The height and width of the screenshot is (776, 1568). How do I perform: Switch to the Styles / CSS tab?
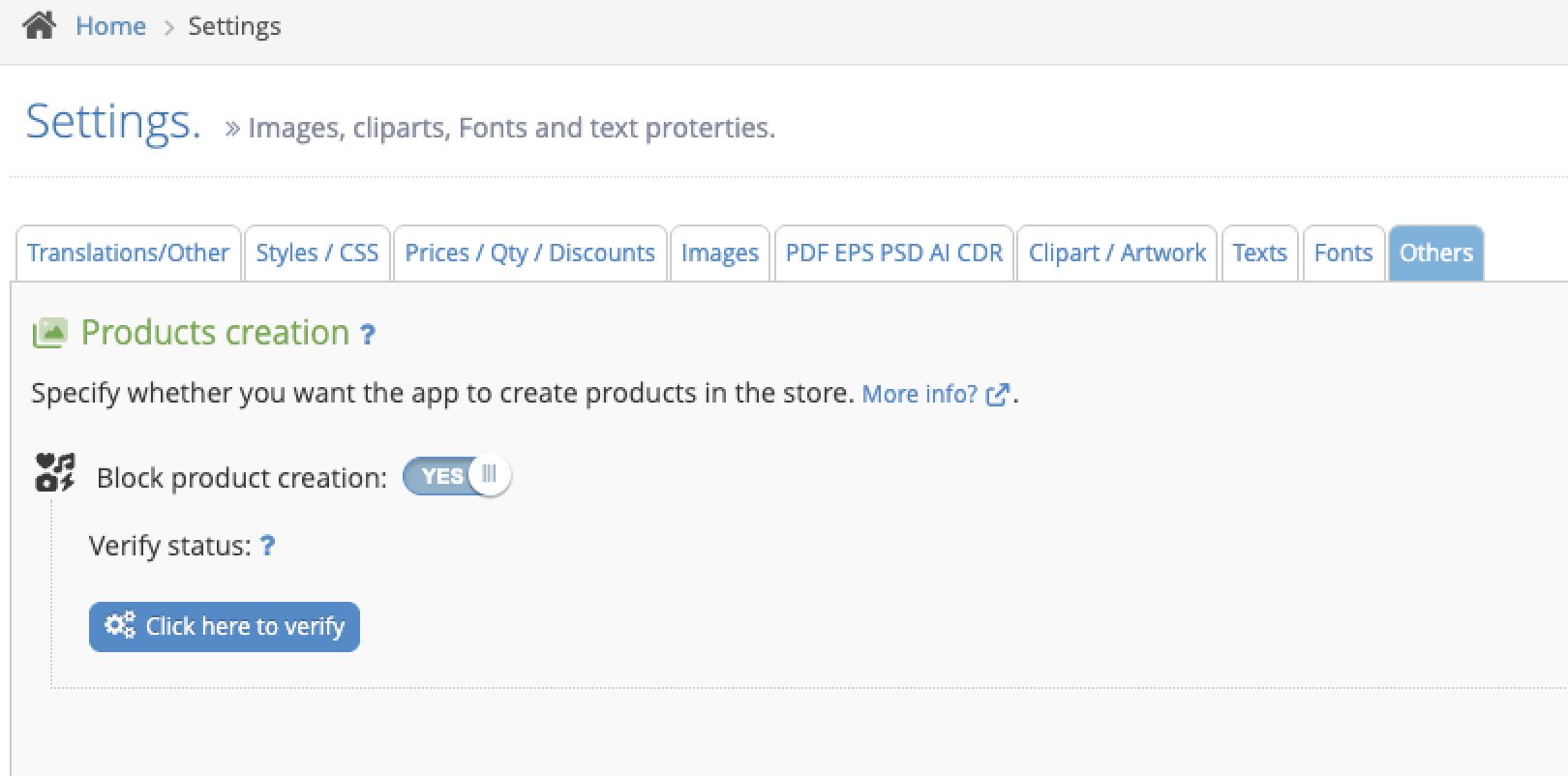[317, 254]
